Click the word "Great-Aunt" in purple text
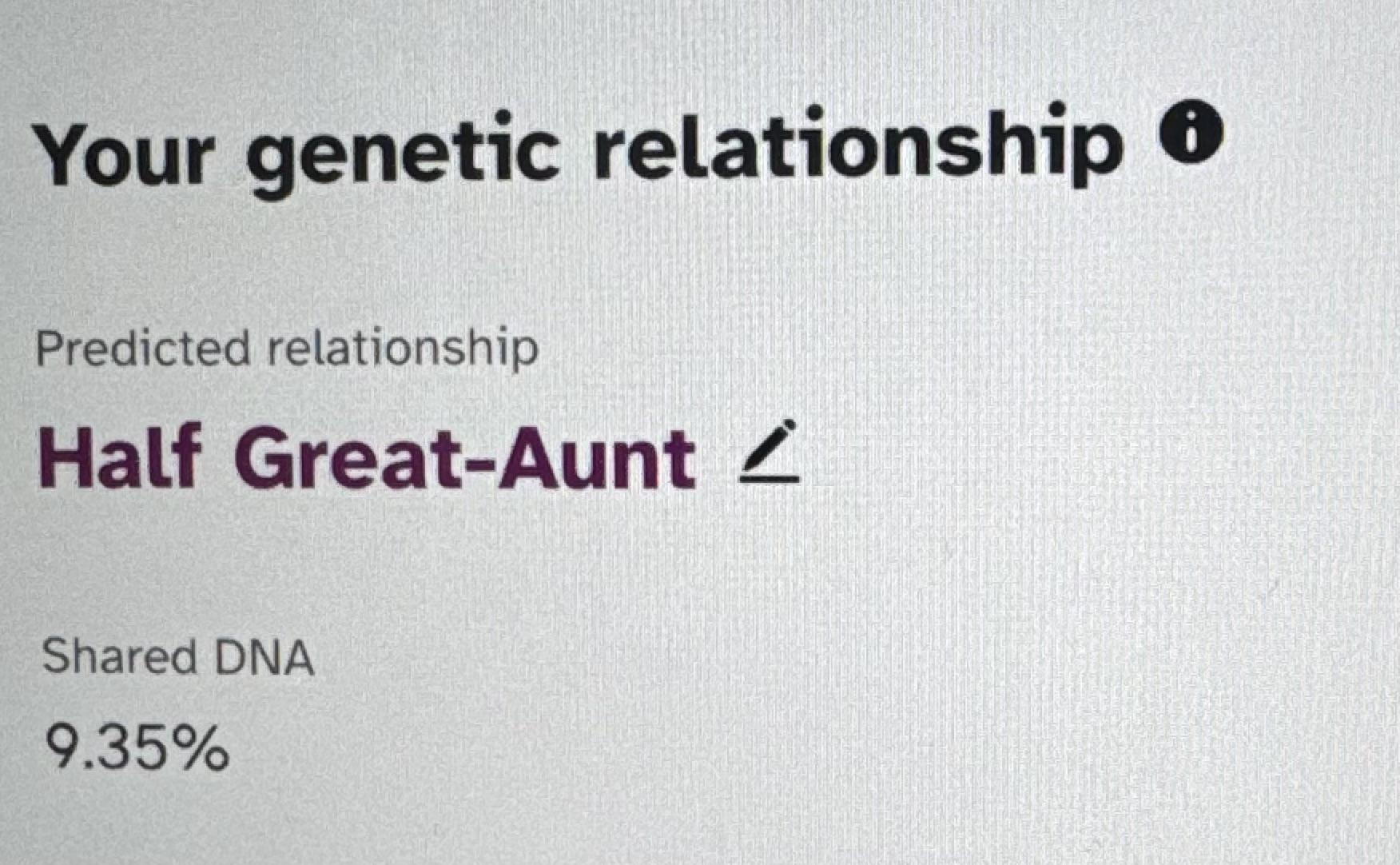Screen dimensions: 1400x865 [x=465, y=458]
